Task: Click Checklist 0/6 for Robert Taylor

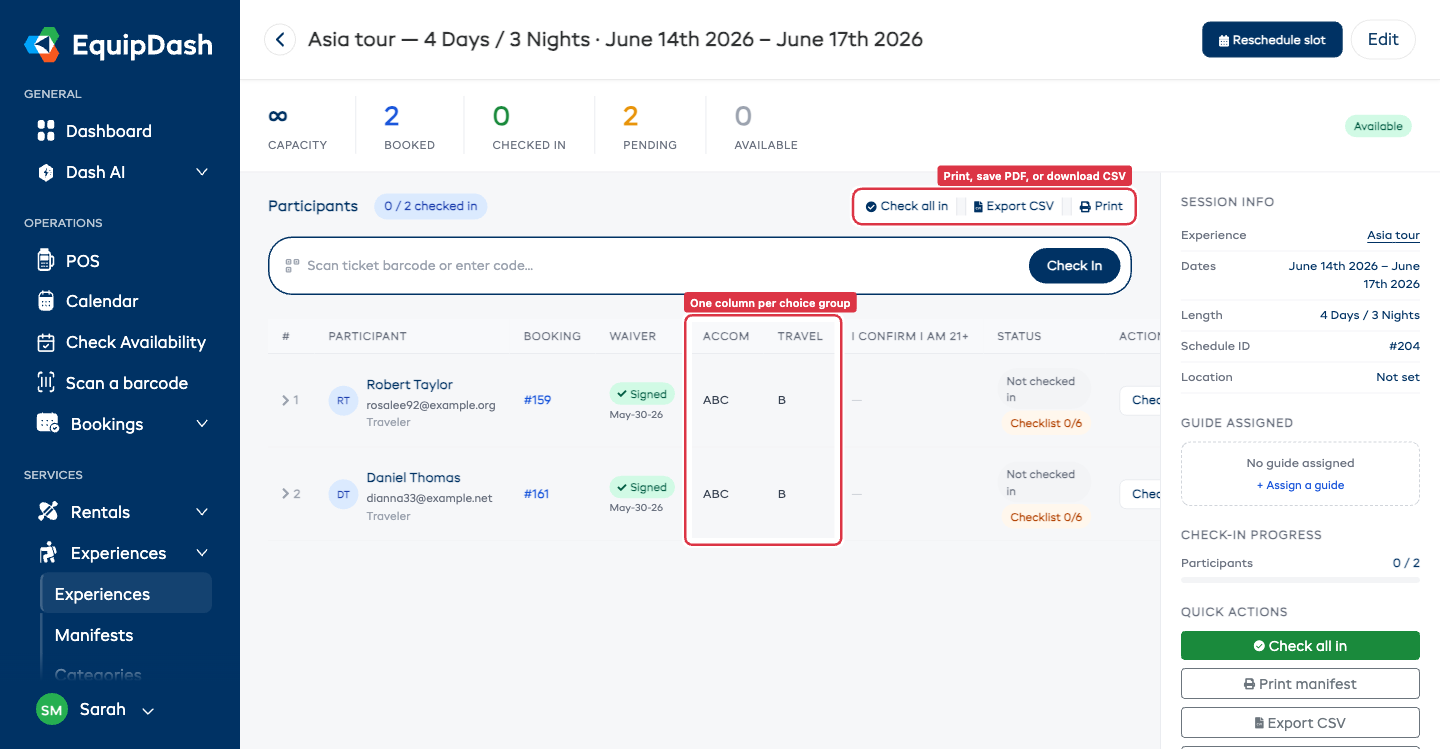Action: click(x=1046, y=423)
